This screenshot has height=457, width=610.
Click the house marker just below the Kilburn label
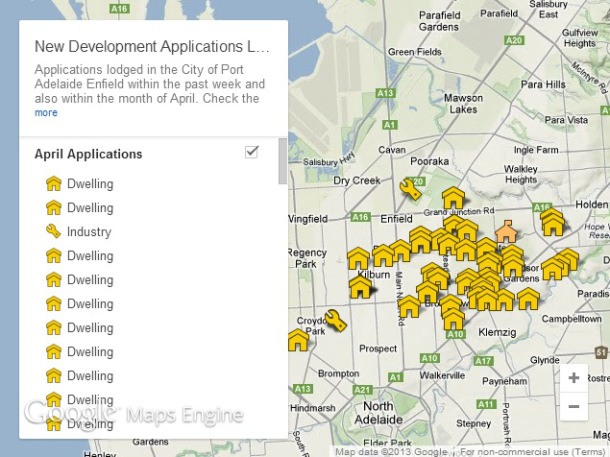click(x=360, y=287)
